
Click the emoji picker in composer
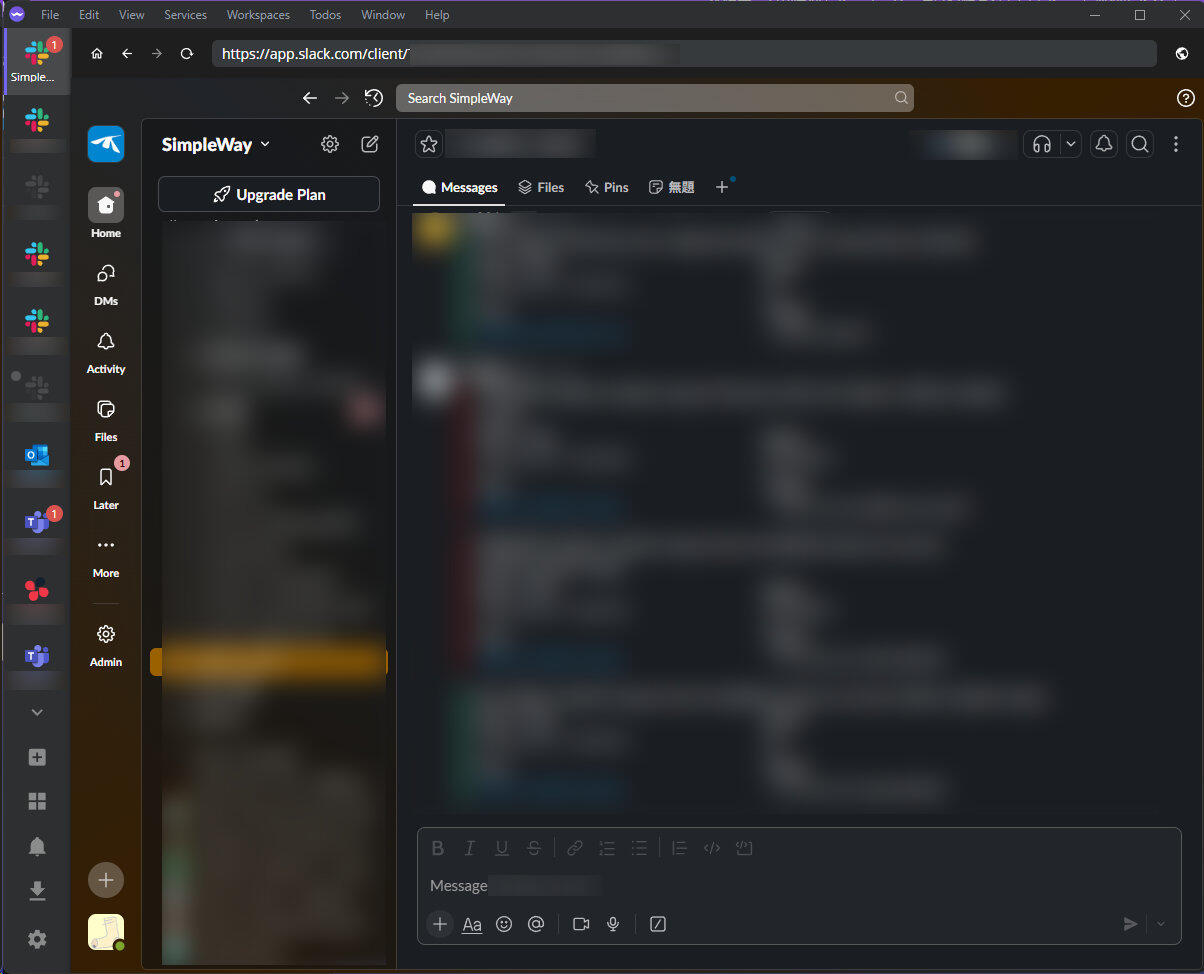click(504, 924)
